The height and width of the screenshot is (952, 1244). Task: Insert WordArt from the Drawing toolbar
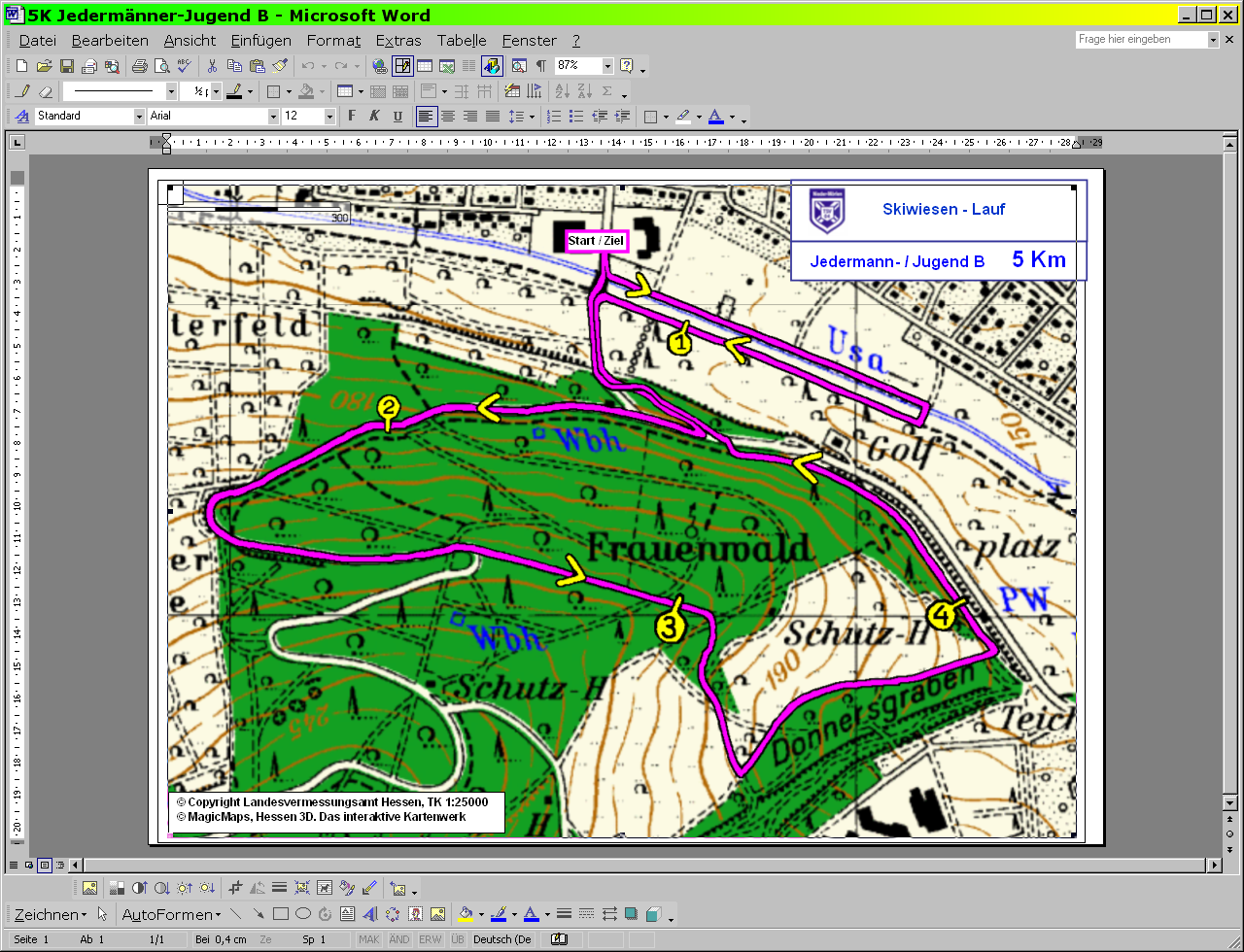[370, 914]
